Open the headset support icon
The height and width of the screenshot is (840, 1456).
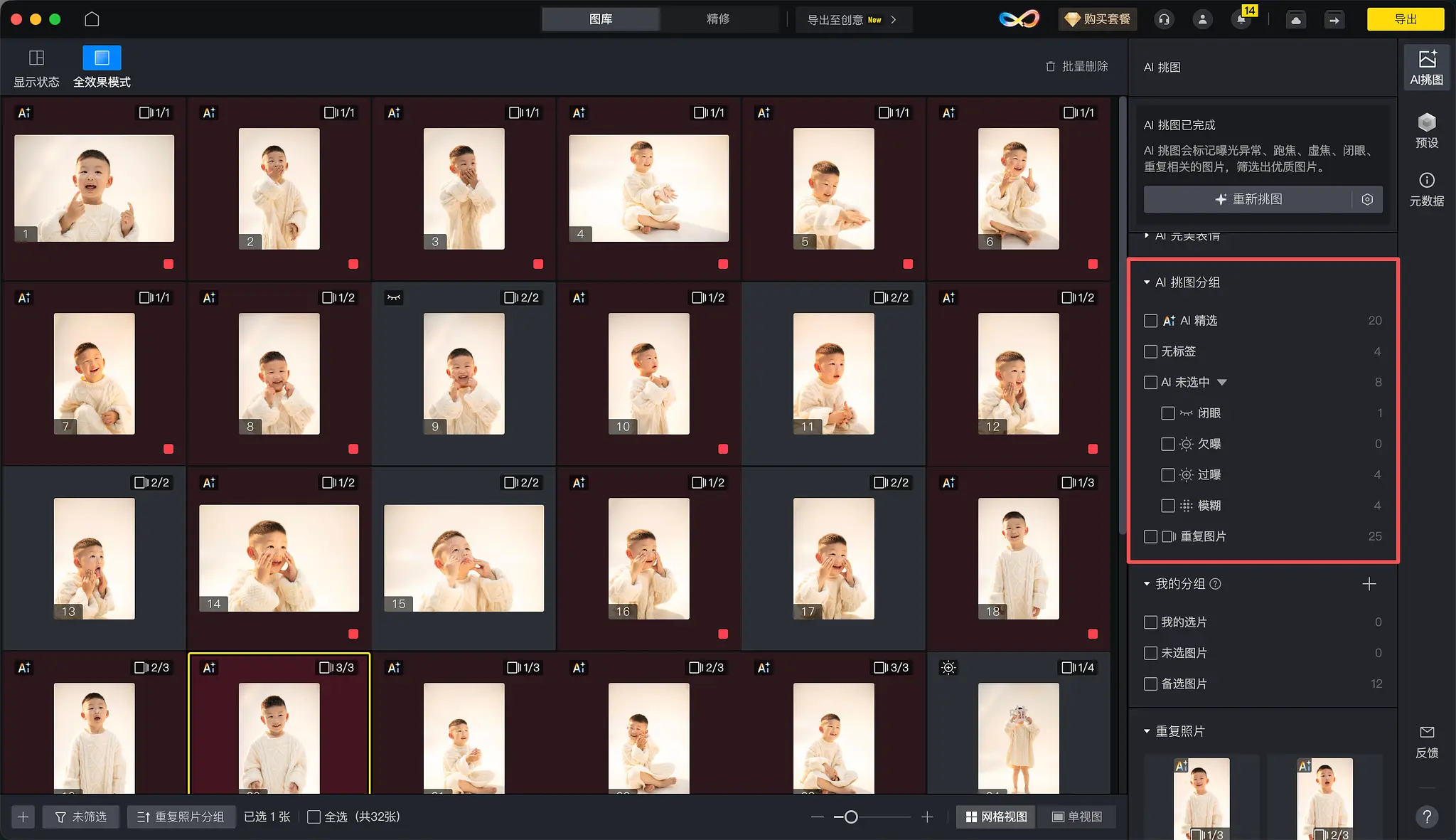coord(1162,19)
